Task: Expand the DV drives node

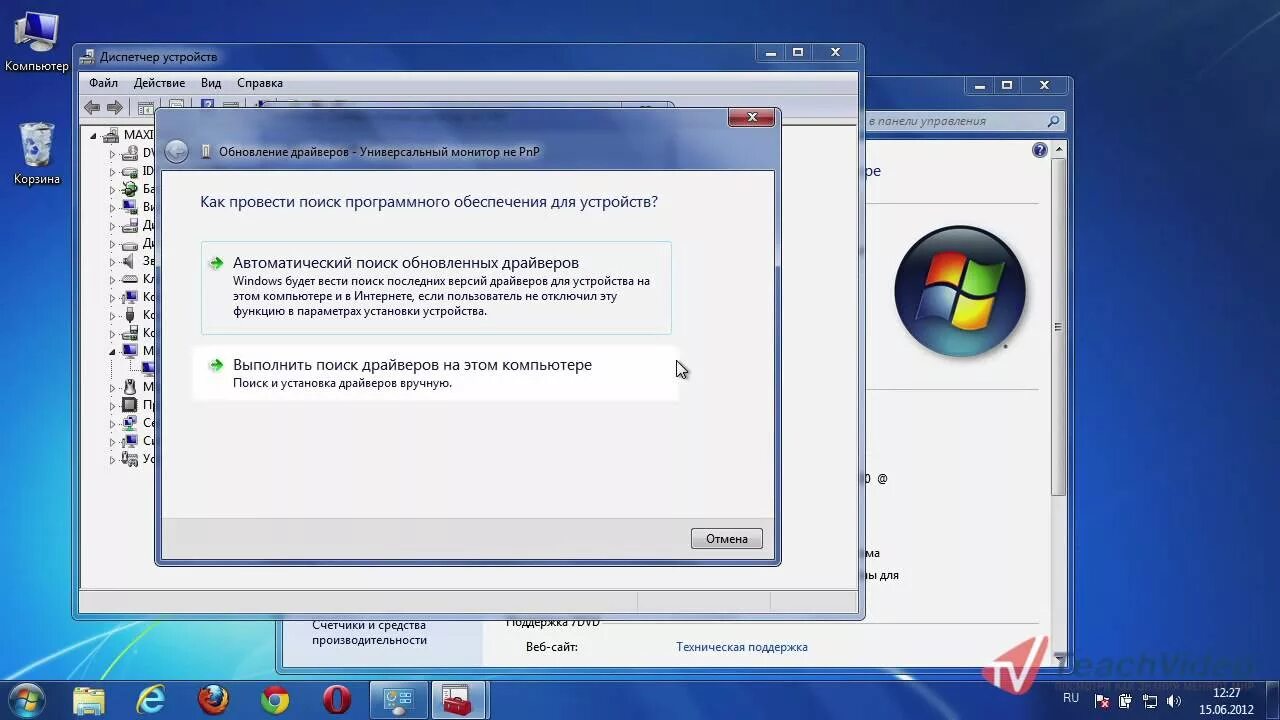Action: [x=113, y=153]
